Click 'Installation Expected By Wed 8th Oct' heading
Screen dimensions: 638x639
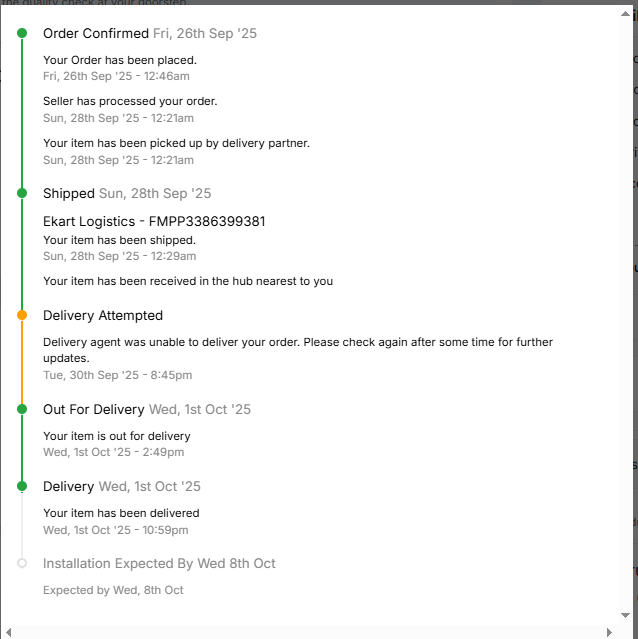(x=159, y=564)
